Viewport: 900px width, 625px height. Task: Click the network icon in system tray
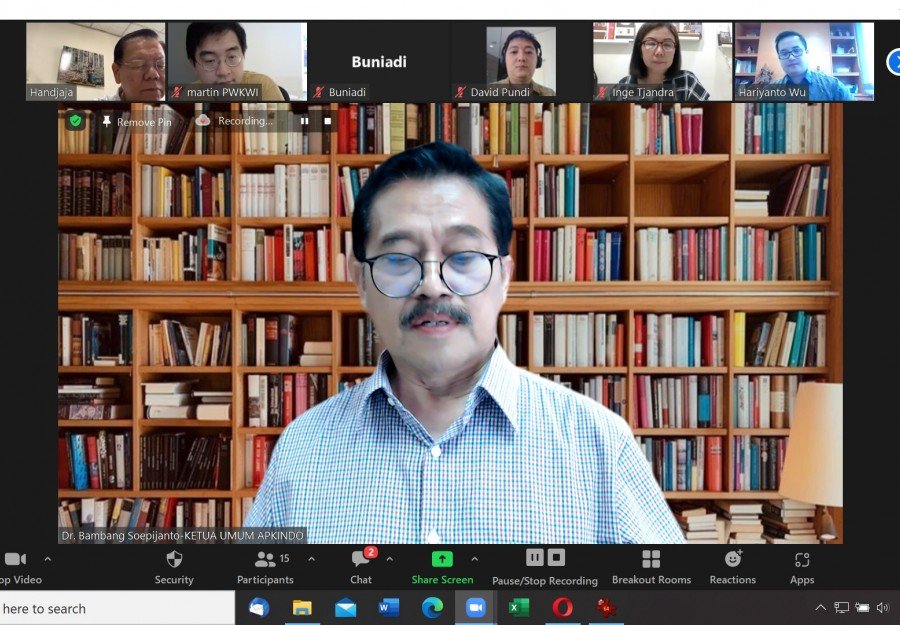click(x=841, y=607)
